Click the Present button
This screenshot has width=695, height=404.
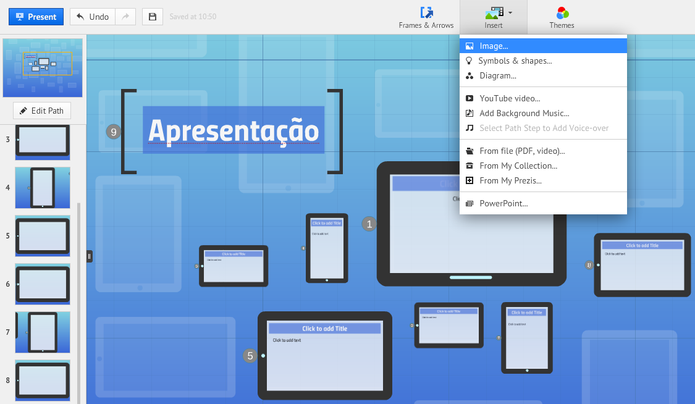click(36, 17)
